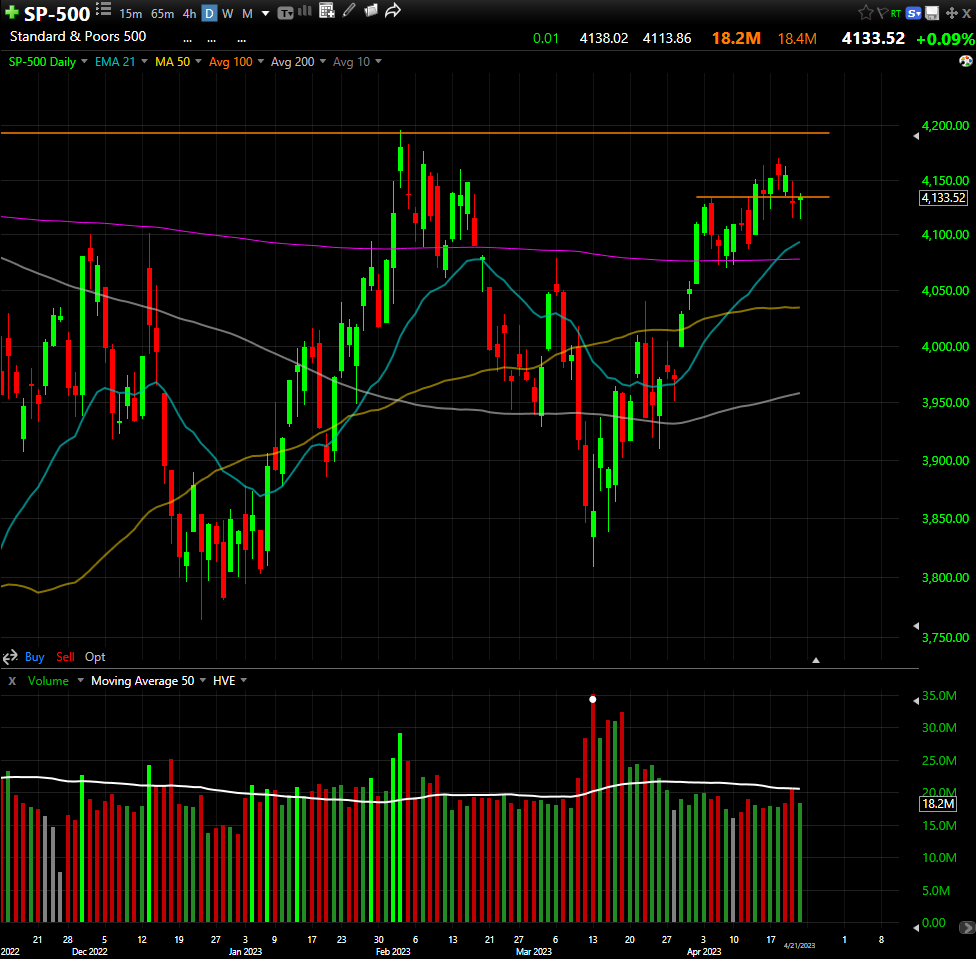Remove volume pane with the X icon
The height and width of the screenshot is (959, 976).
pos(12,681)
